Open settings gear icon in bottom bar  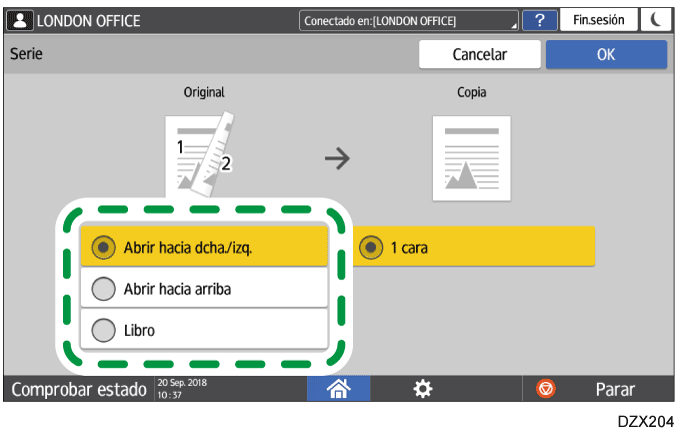coord(423,388)
